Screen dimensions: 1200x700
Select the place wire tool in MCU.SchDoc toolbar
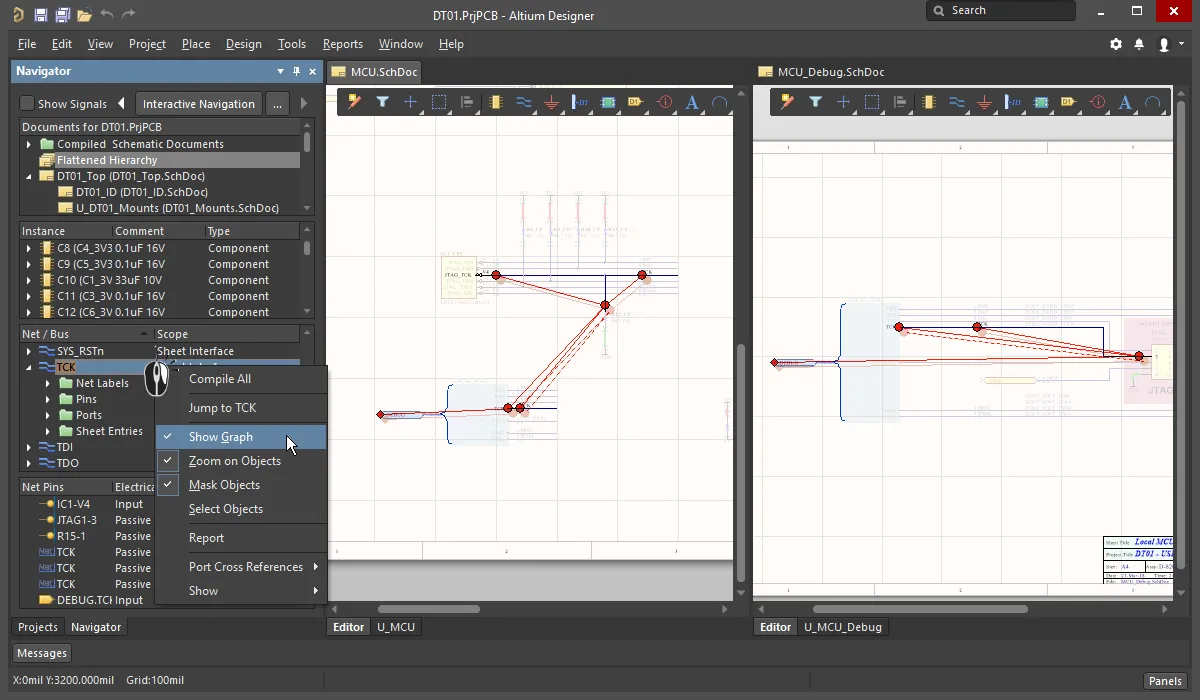(523, 102)
